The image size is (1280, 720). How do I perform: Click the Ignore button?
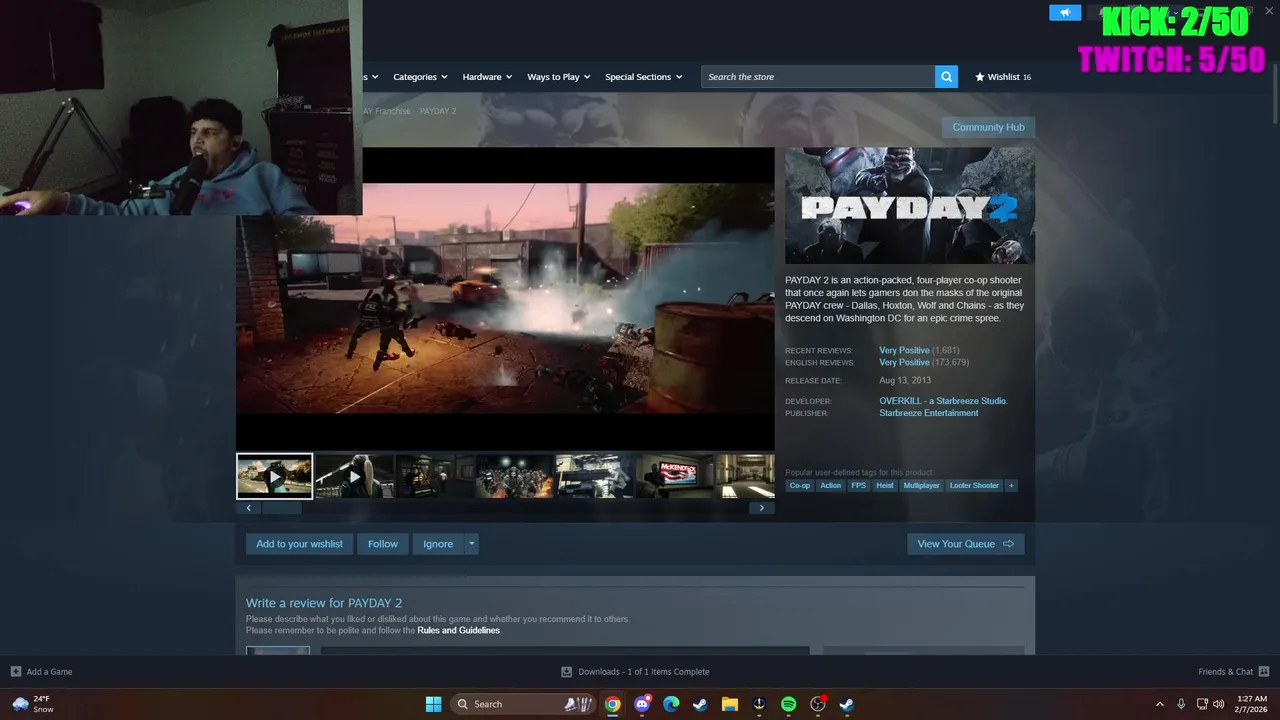438,544
